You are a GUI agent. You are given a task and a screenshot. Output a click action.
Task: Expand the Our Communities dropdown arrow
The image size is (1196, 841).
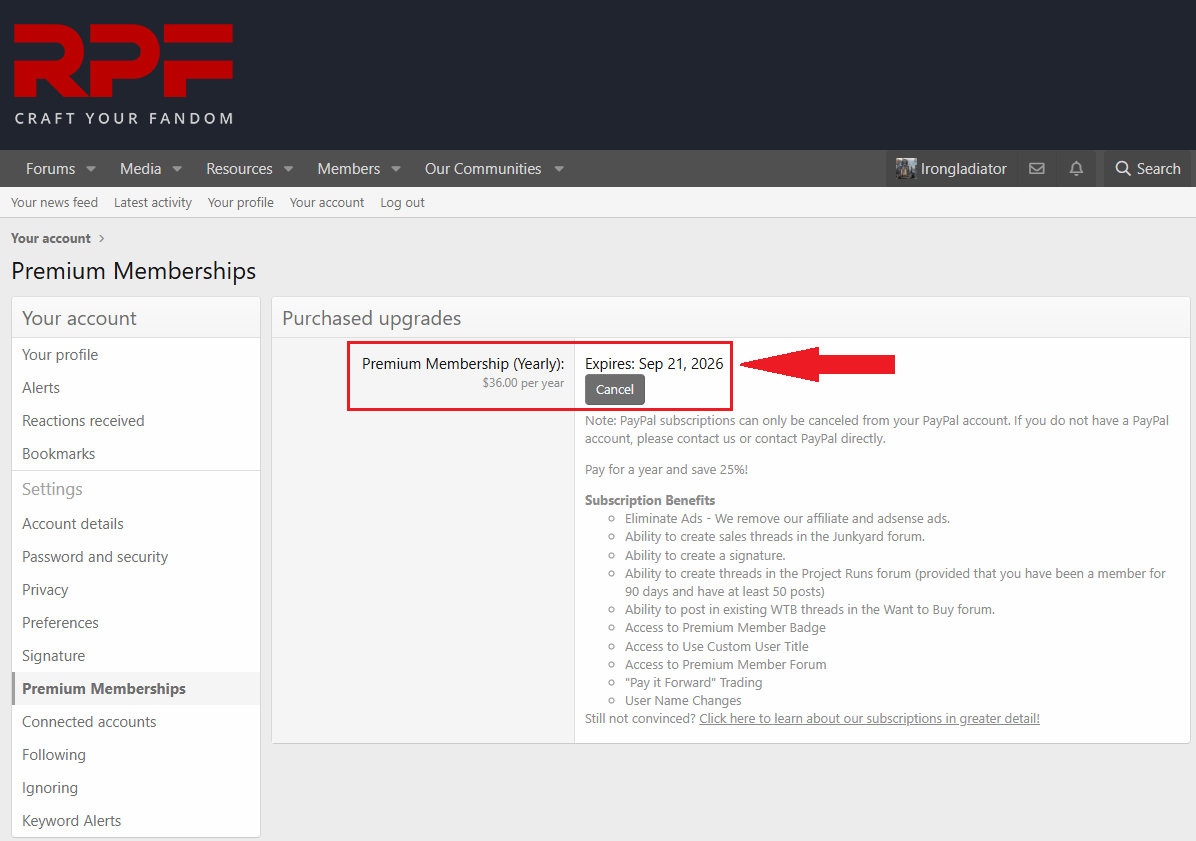(559, 169)
